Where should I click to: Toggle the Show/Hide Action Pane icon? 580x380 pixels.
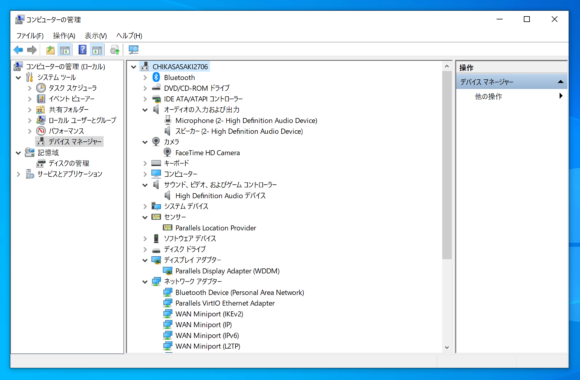(97, 50)
